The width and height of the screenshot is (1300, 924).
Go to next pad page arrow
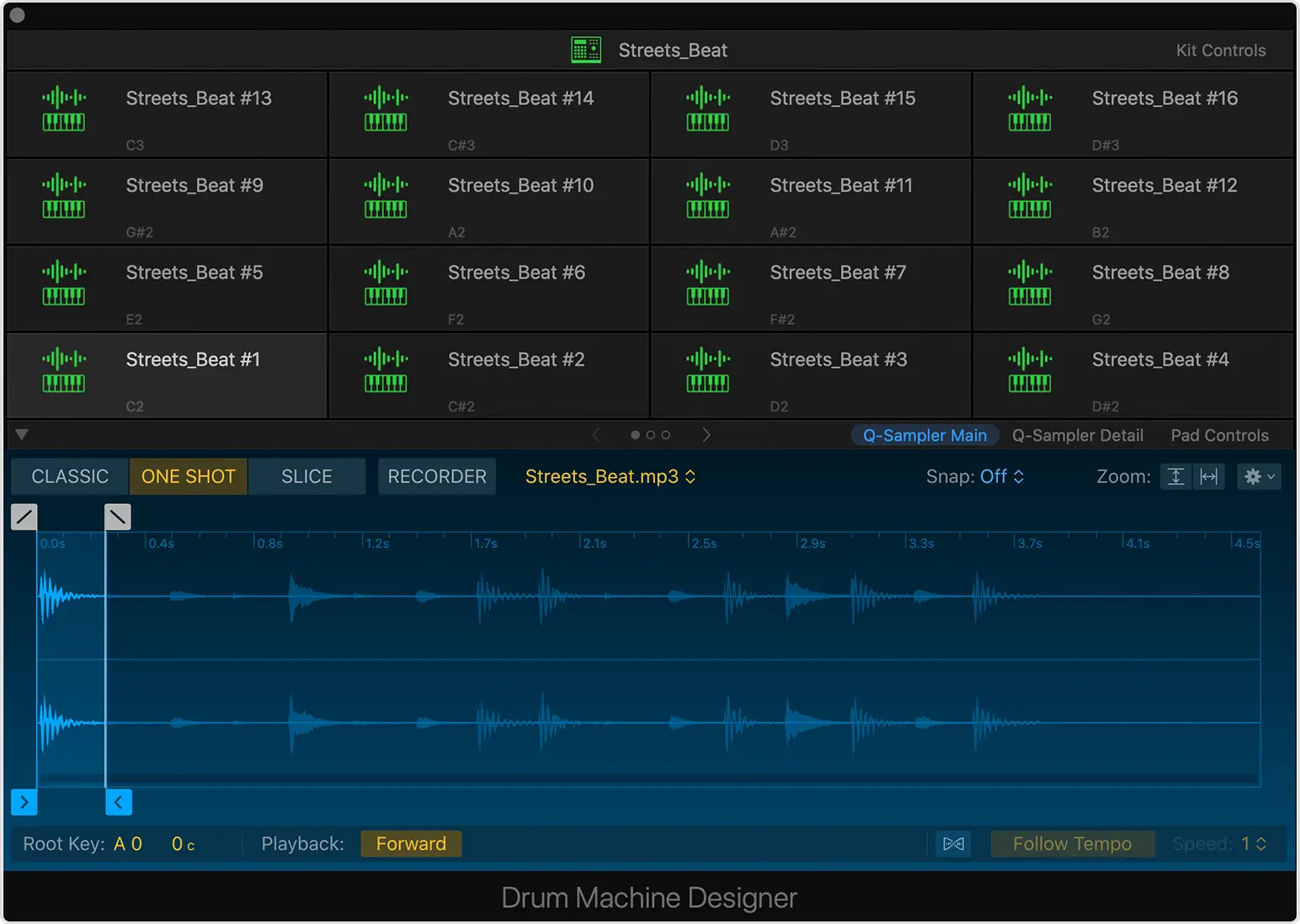706,435
